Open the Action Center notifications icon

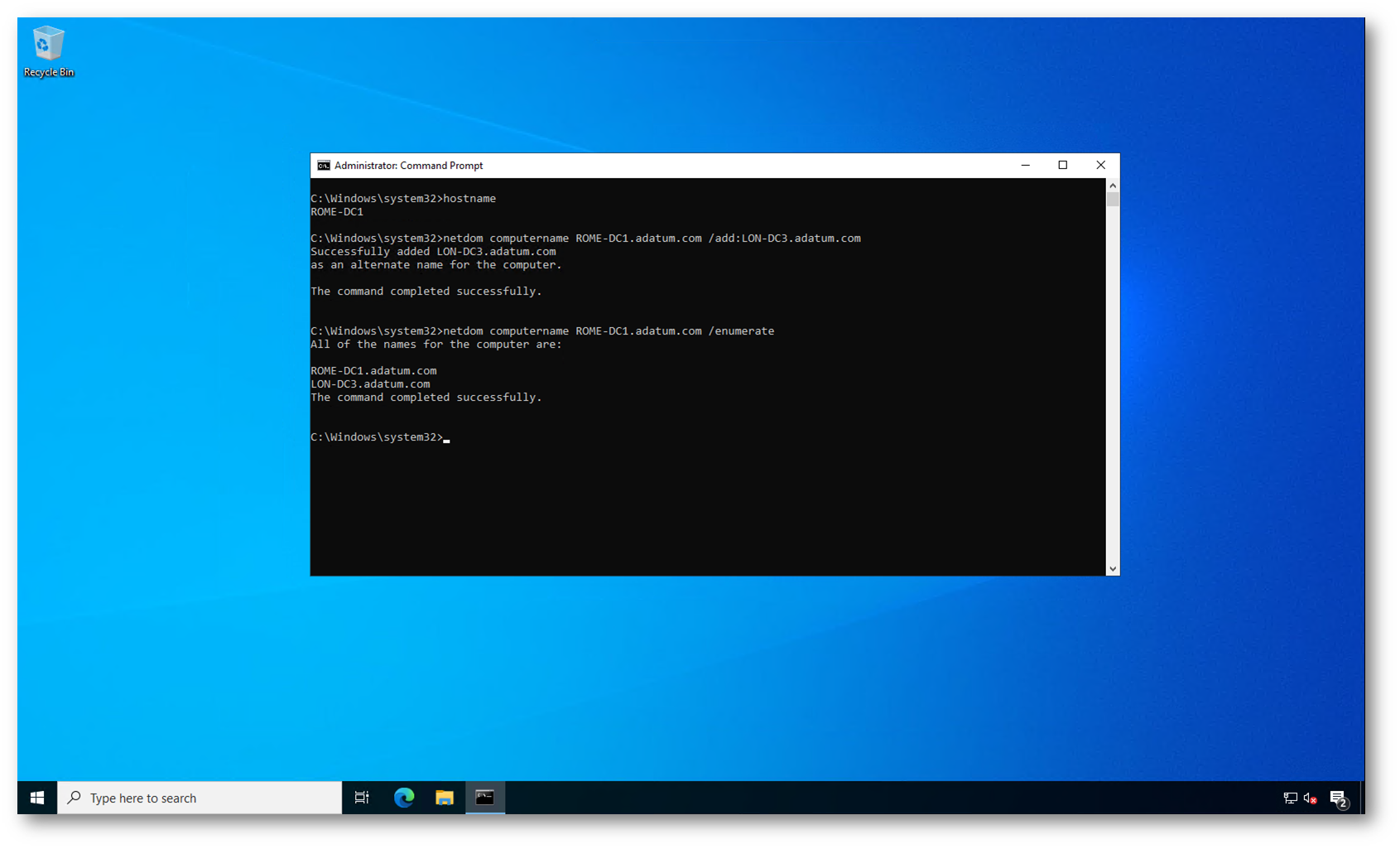coord(1338,798)
